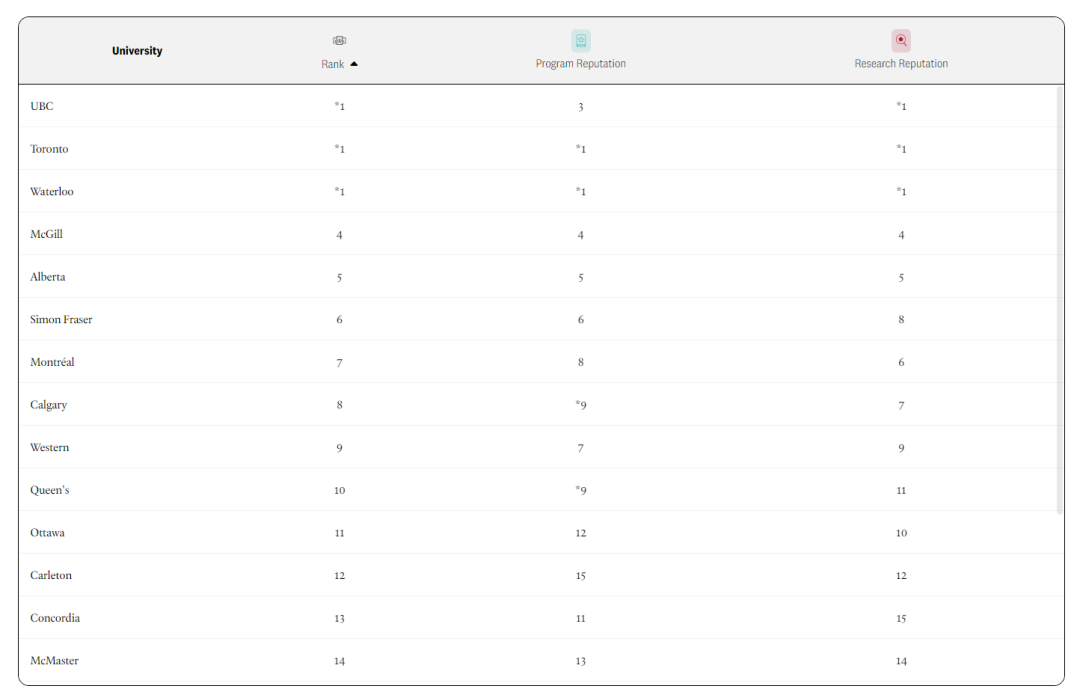Viewport: 1080px width, 692px height.
Task: Select the Queen's row name
Action: 50,490
